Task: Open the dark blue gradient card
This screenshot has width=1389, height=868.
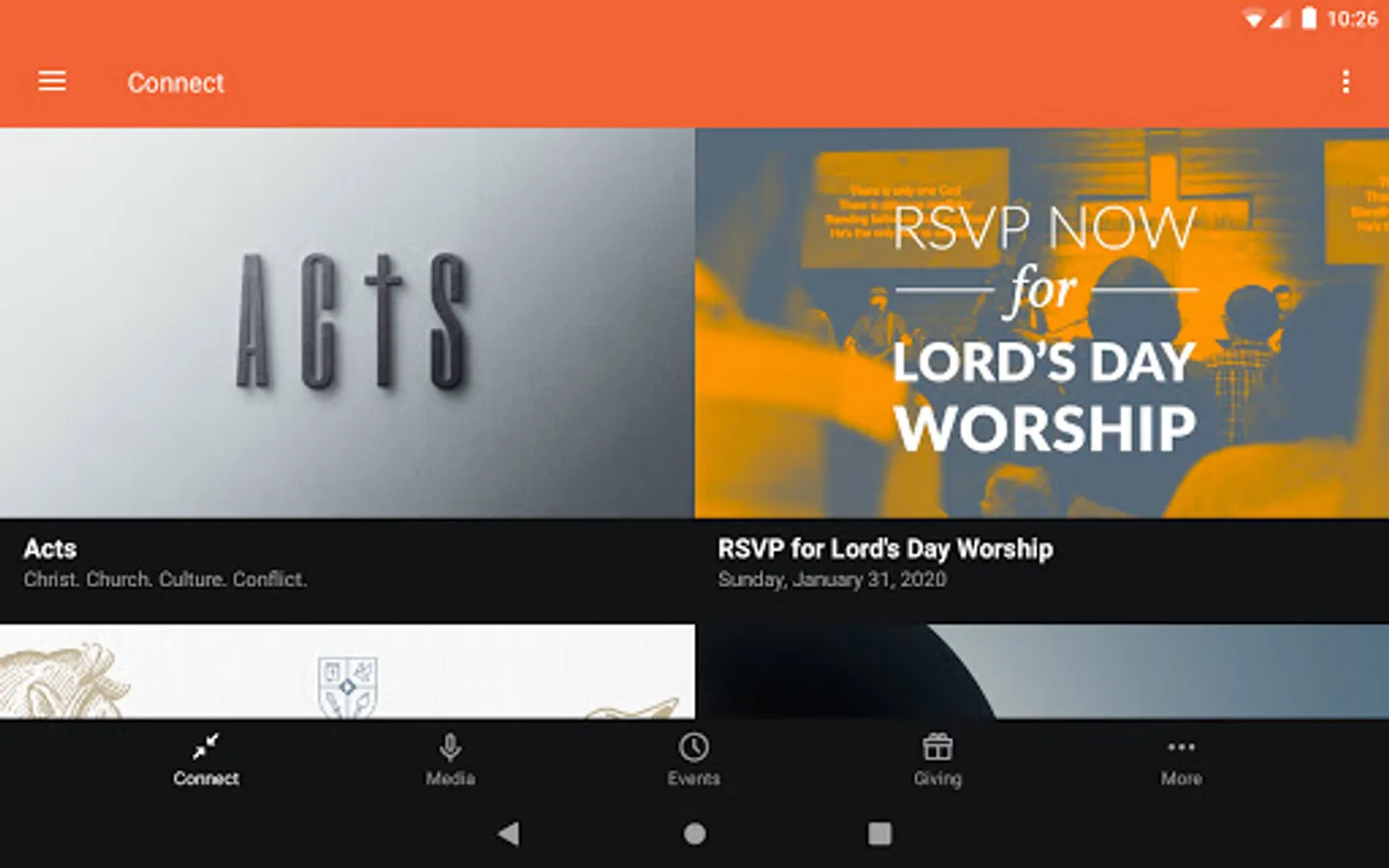Action: coord(1042,671)
